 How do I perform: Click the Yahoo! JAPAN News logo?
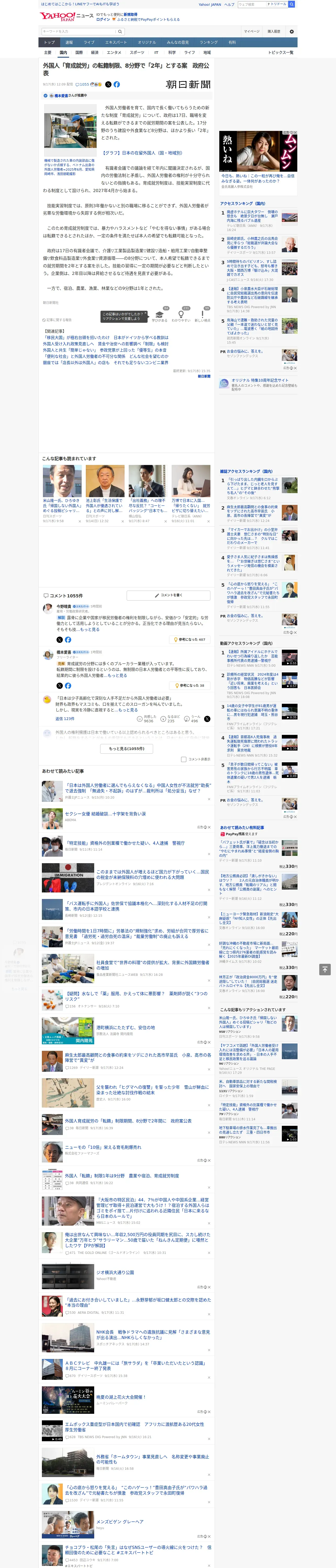coord(66,16)
